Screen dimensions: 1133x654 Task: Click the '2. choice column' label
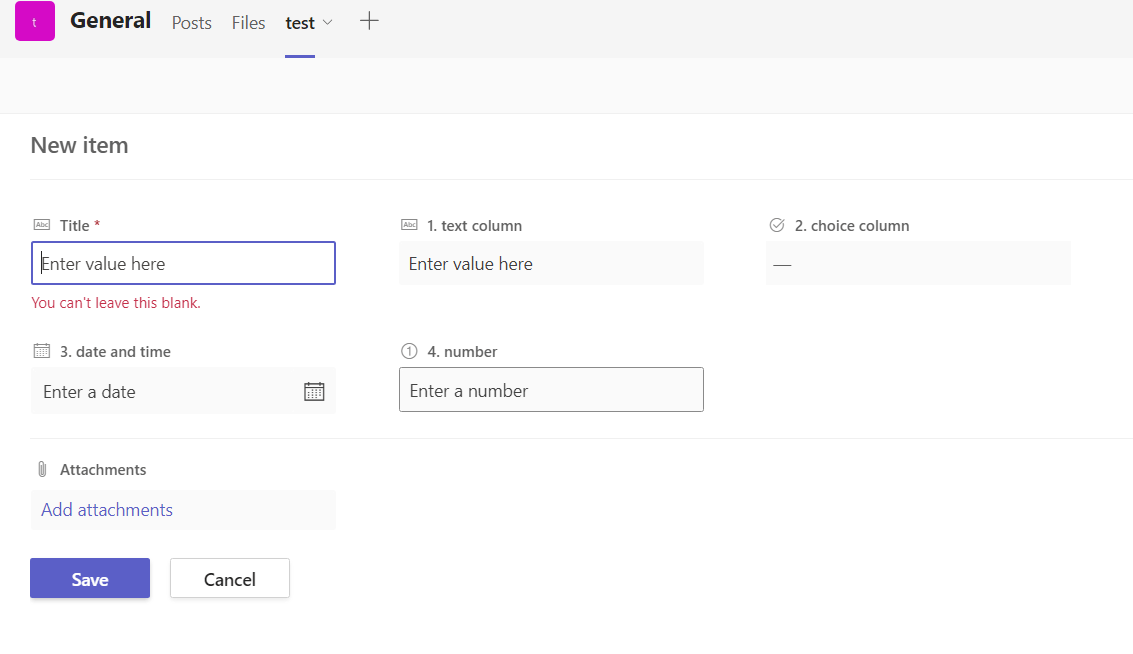point(852,225)
